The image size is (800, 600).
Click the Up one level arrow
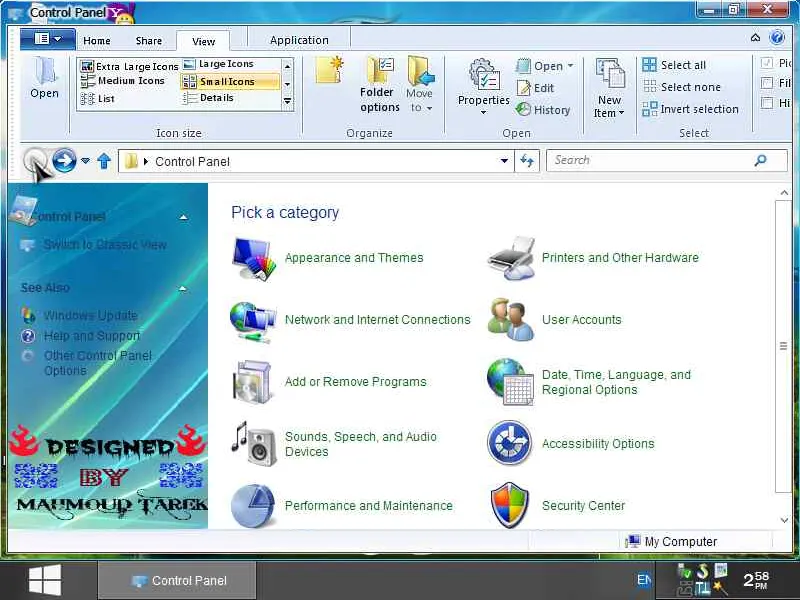[x=104, y=161]
